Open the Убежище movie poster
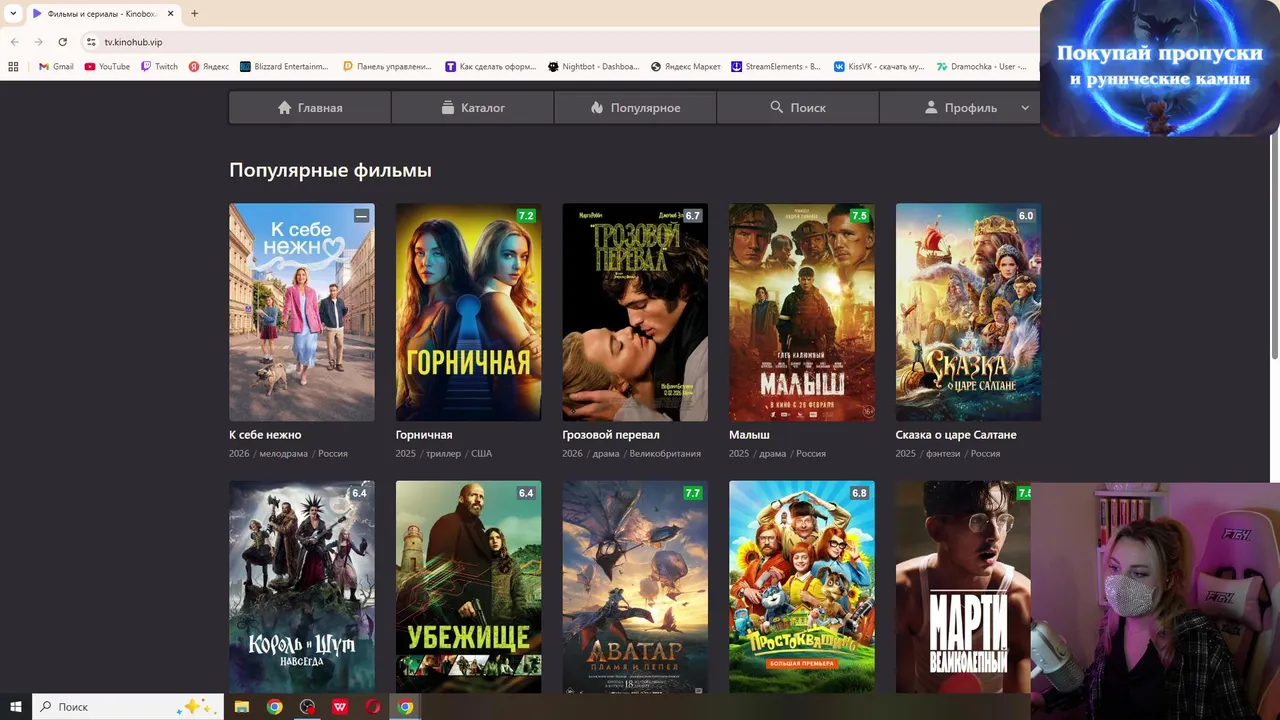This screenshot has height=720, width=1280. pyautogui.click(x=468, y=587)
